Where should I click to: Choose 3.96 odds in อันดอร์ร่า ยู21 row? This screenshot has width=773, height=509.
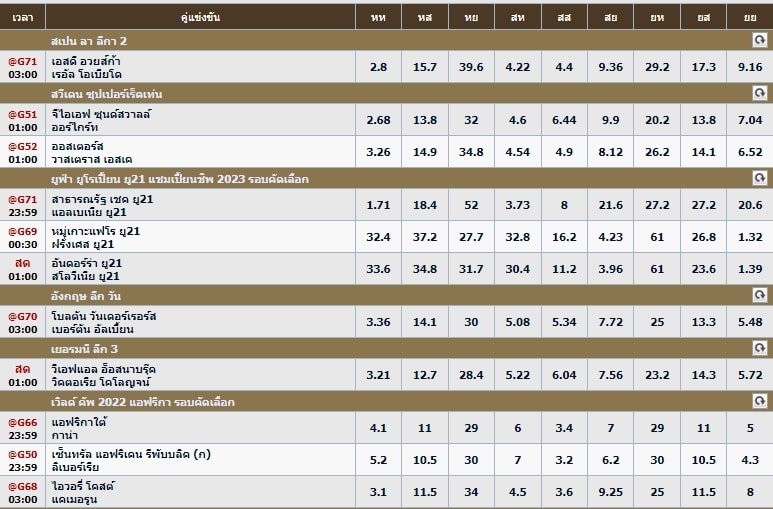point(610,269)
